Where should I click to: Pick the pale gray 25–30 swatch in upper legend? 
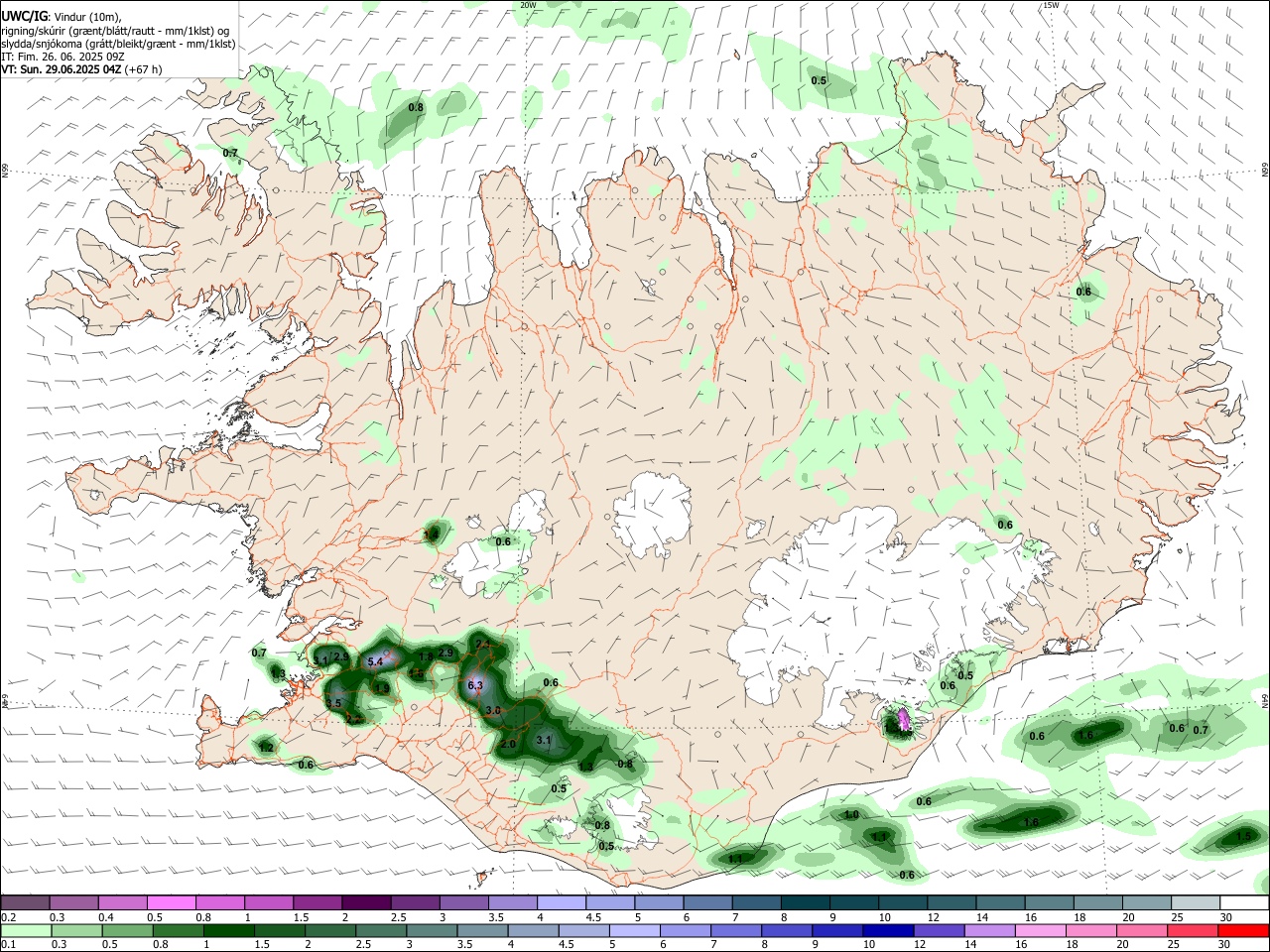coord(1195,902)
